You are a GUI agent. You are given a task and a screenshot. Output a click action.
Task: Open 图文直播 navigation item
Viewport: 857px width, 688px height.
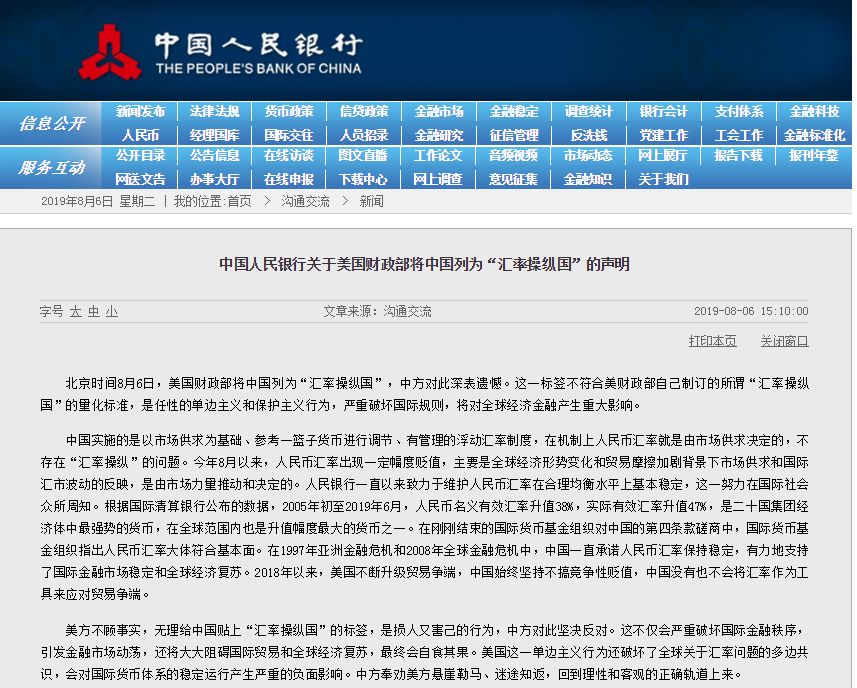363,156
